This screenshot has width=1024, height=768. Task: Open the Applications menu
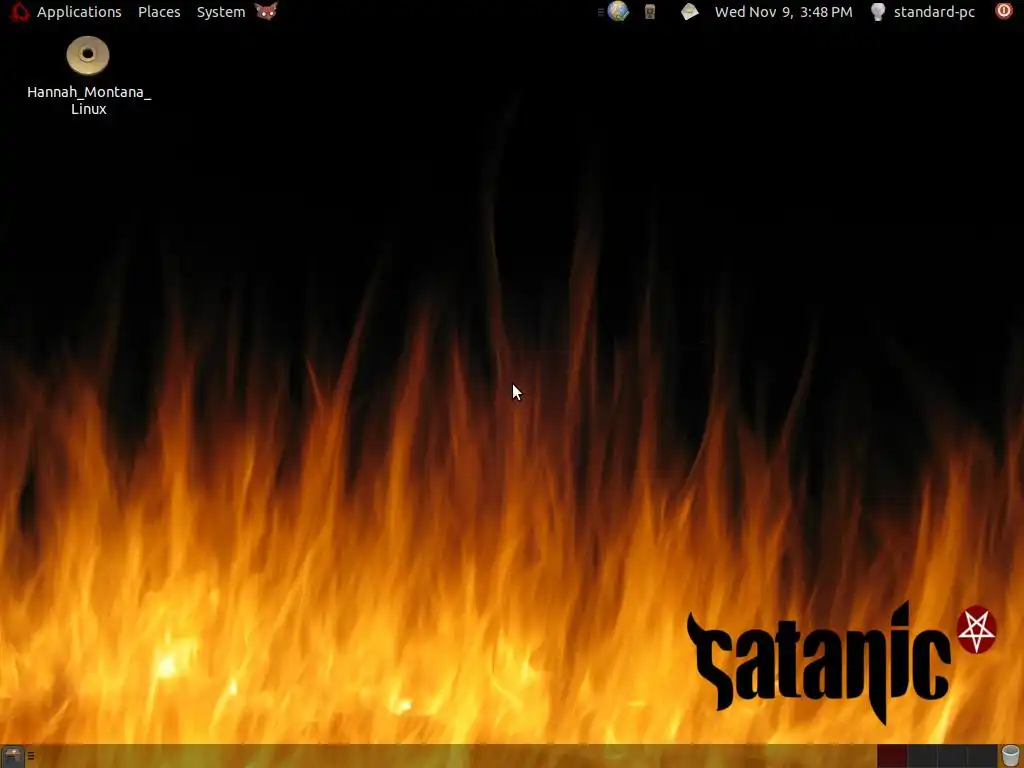coord(79,12)
